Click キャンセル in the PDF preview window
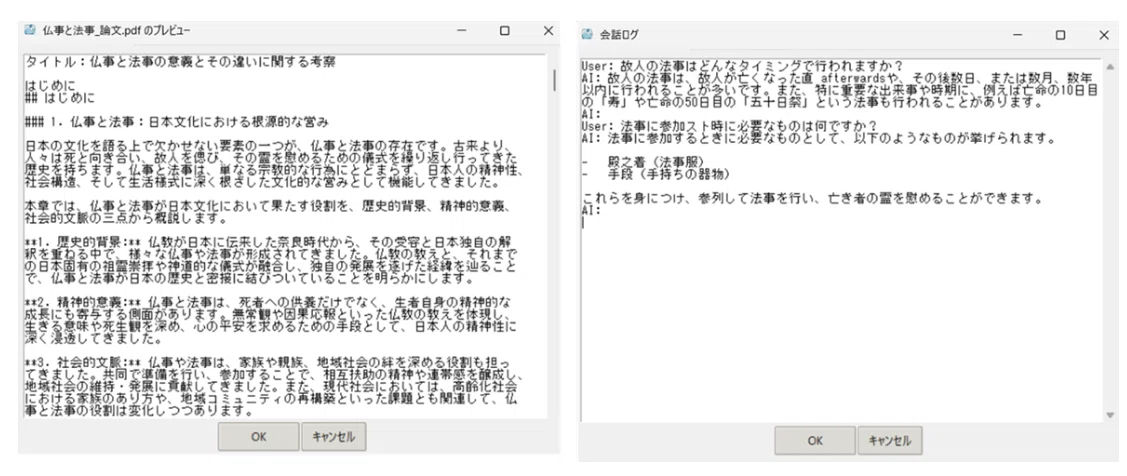 (334, 436)
